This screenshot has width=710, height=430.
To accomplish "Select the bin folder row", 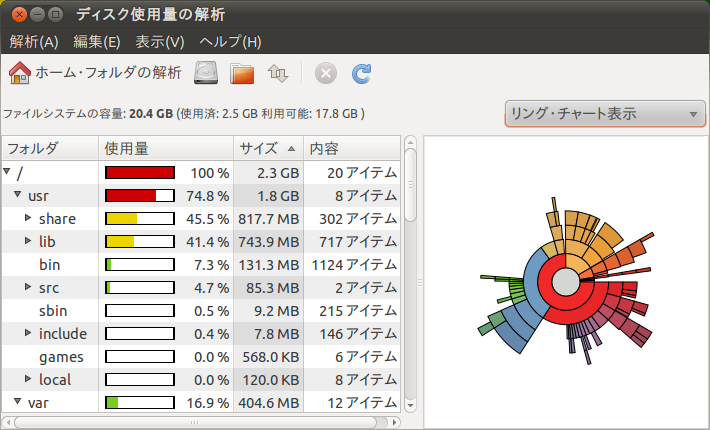I will click(x=201, y=265).
